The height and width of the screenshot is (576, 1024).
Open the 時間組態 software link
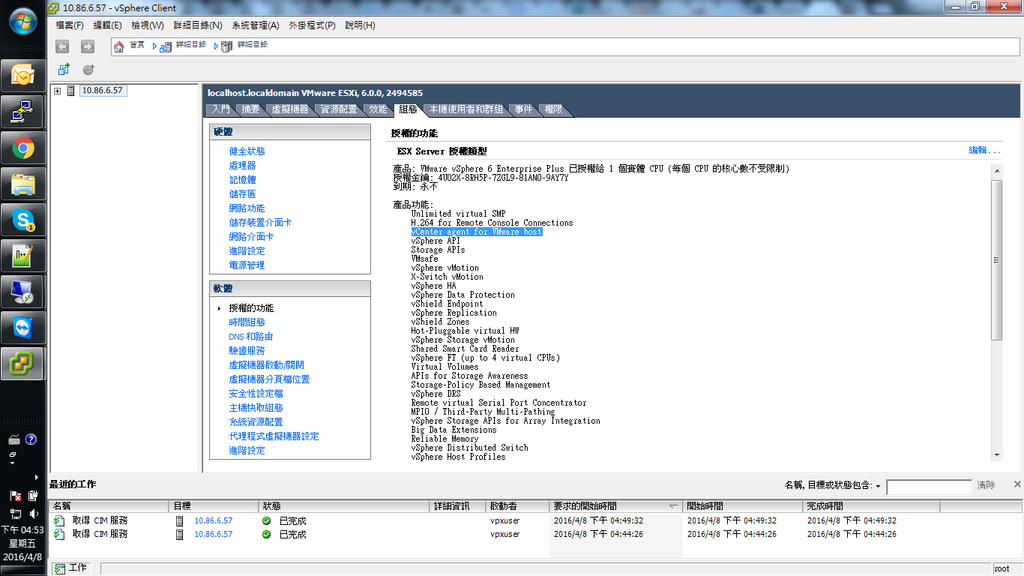(x=247, y=323)
